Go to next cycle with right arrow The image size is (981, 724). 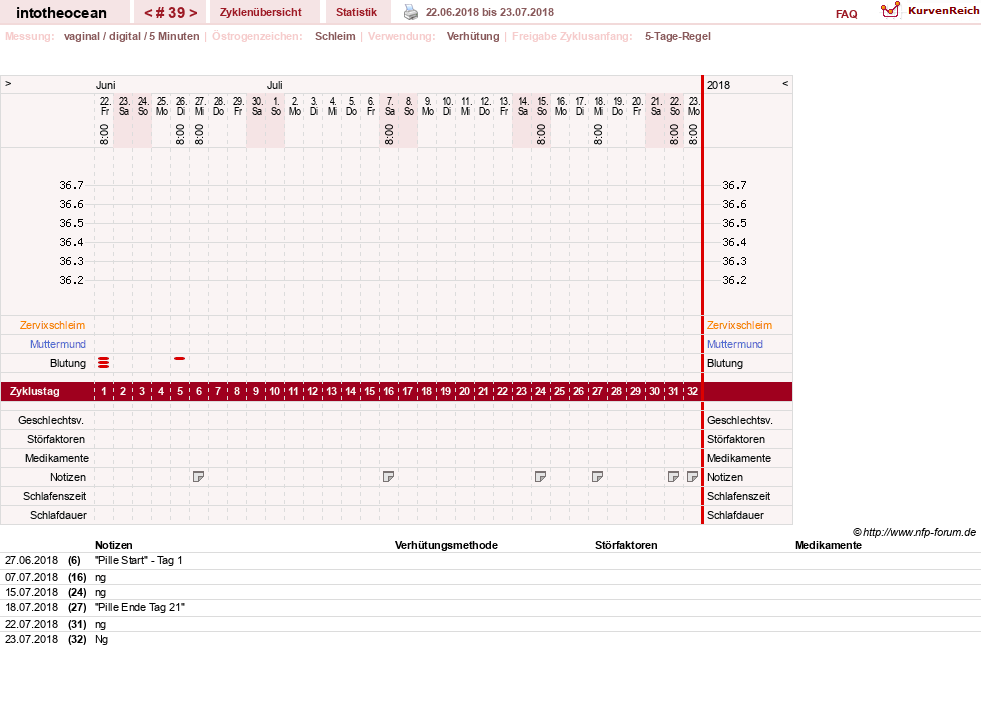pyautogui.click(x=193, y=13)
